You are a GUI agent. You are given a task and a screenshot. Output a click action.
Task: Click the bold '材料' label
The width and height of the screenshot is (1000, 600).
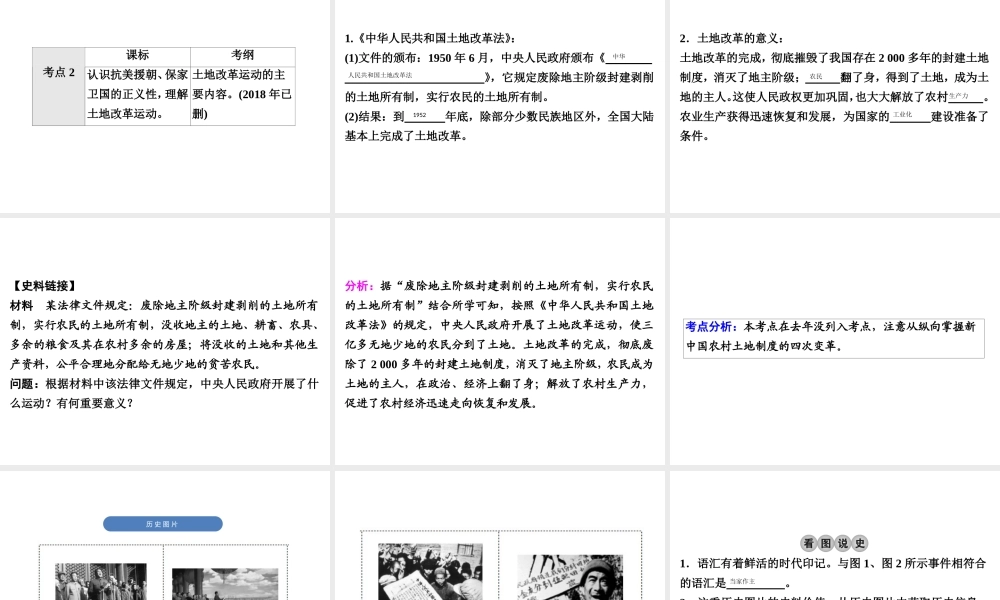[x=22, y=305]
